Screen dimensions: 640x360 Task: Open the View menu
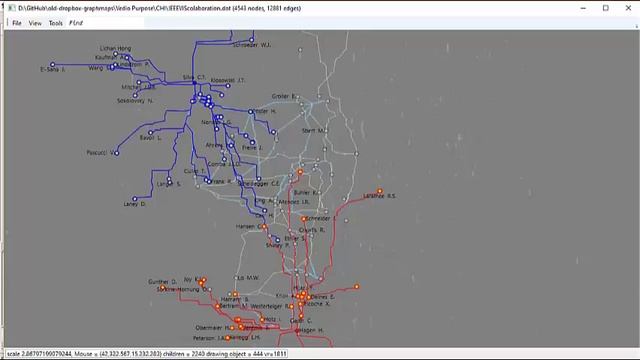[x=35, y=23]
